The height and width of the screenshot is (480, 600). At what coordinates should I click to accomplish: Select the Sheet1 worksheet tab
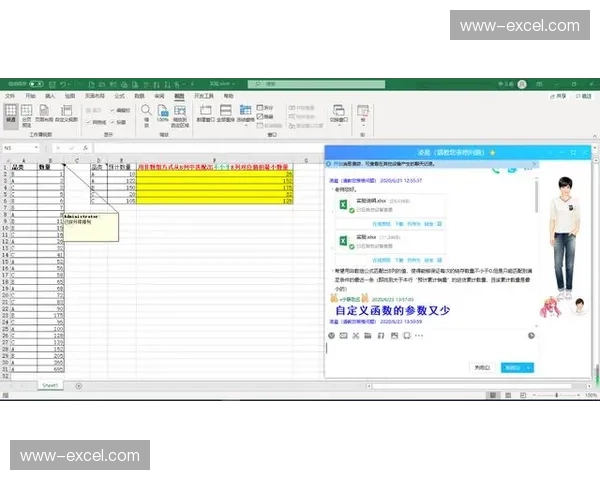50,385
